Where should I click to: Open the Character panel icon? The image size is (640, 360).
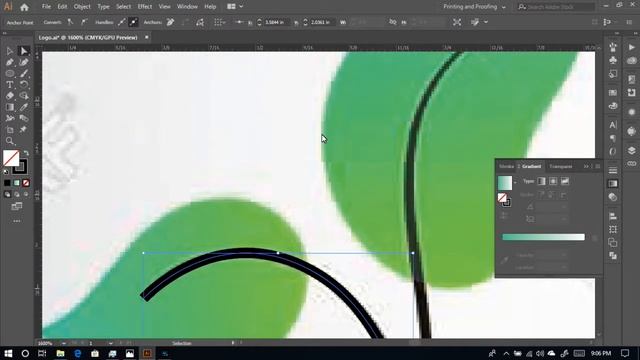click(613, 125)
